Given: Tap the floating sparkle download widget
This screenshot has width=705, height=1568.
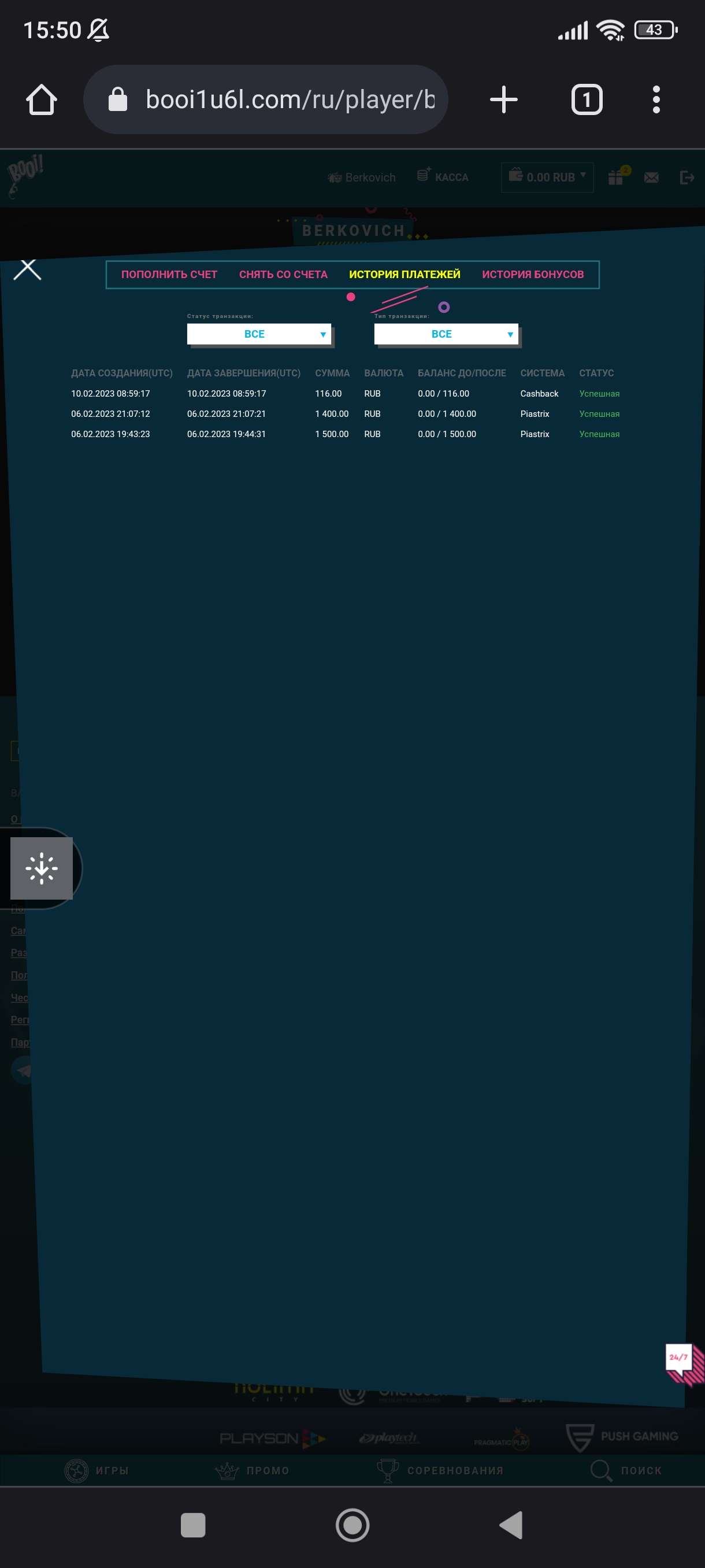Looking at the screenshot, I should click(42, 868).
